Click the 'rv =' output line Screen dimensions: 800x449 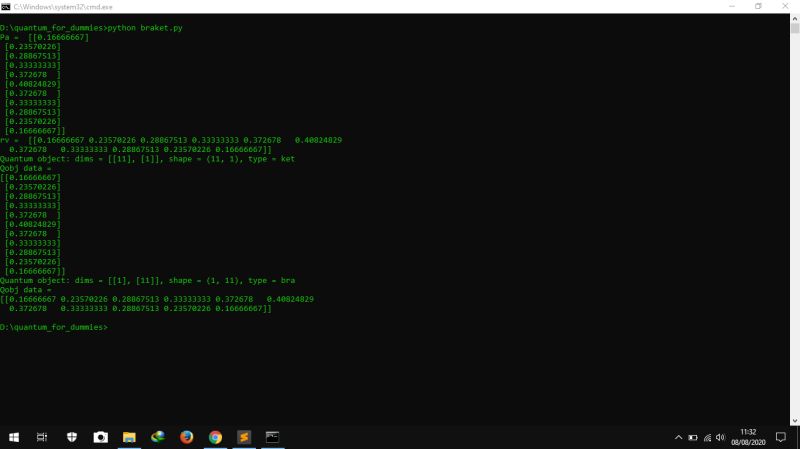click(x=171, y=140)
